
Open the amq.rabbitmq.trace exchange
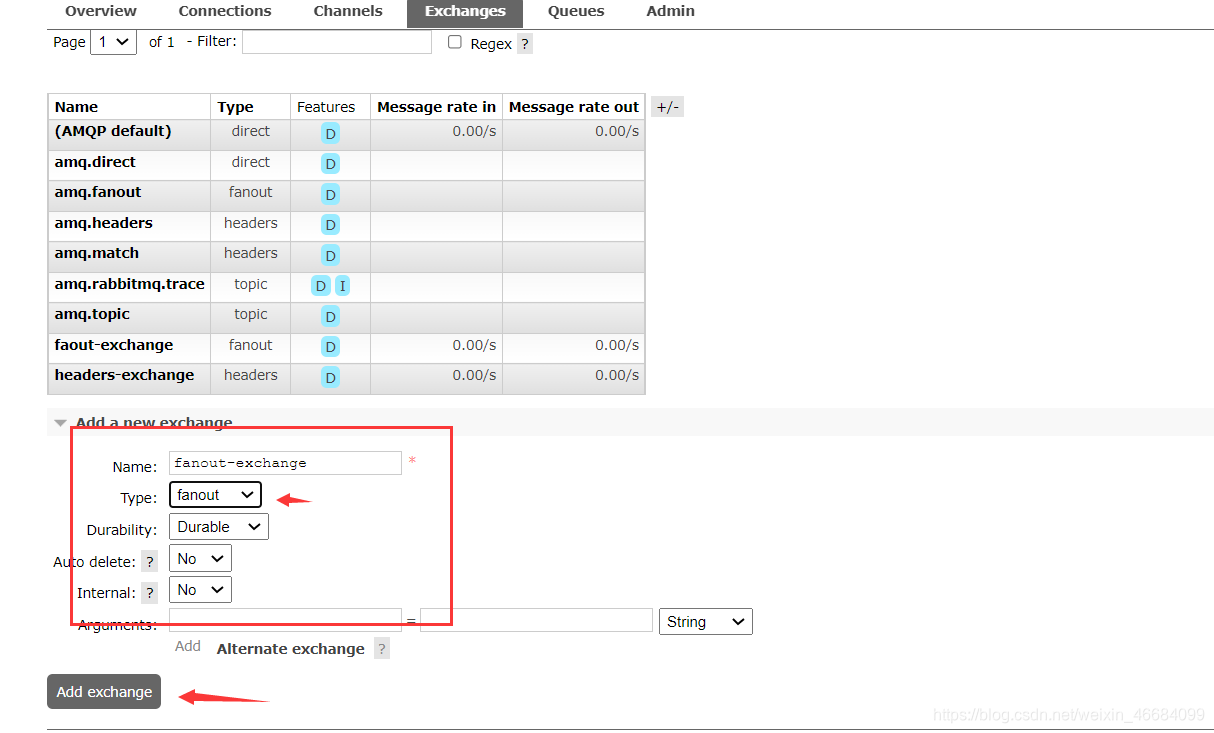pos(130,284)
